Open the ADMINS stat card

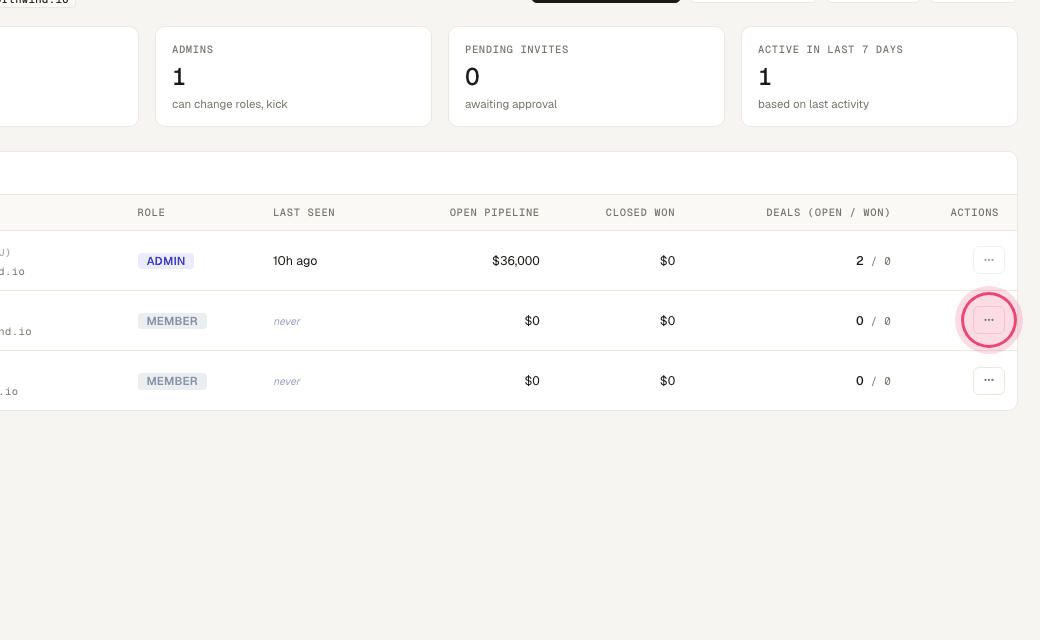(293, 76)
